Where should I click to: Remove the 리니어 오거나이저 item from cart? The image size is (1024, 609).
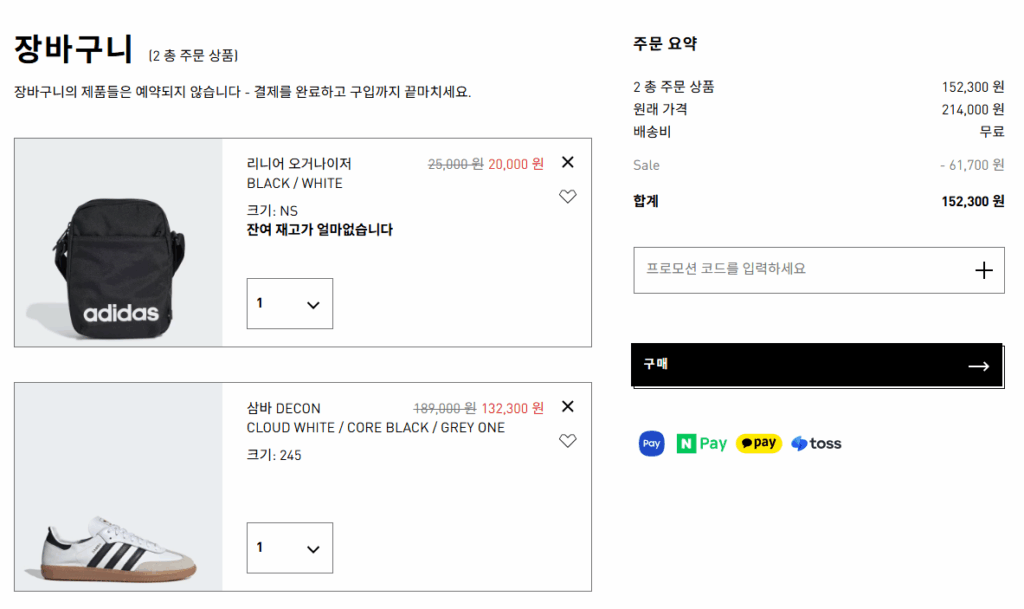tap(567, 161)
